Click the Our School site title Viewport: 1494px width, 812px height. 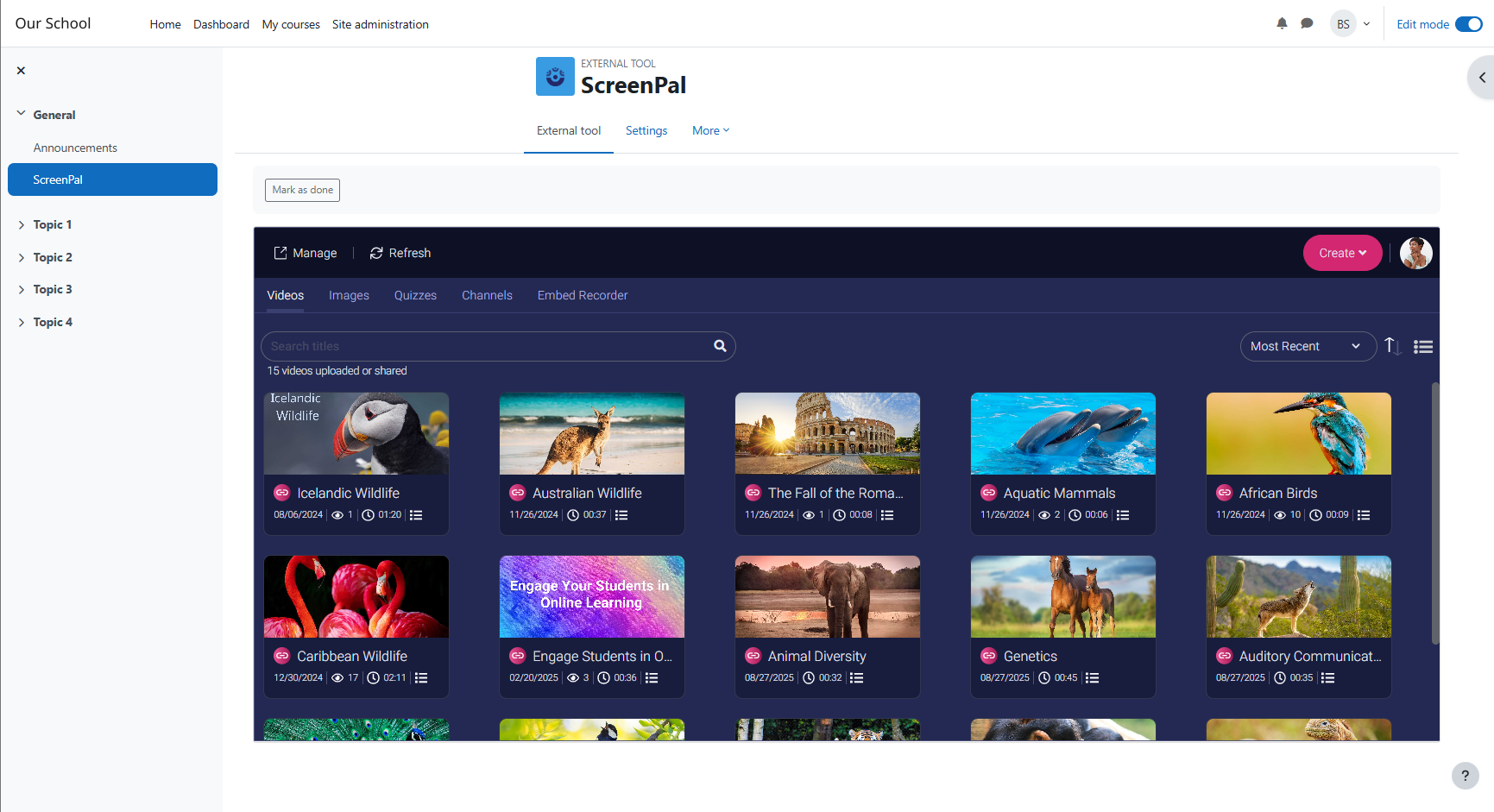(53, 23)
